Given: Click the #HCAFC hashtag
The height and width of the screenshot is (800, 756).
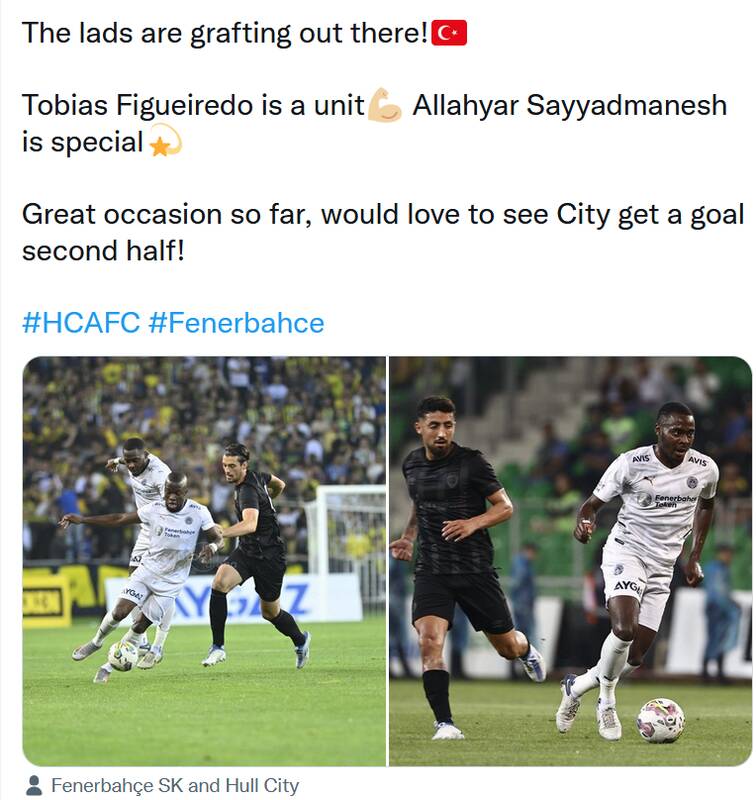Looking at the screenshot, I should 81,323.
